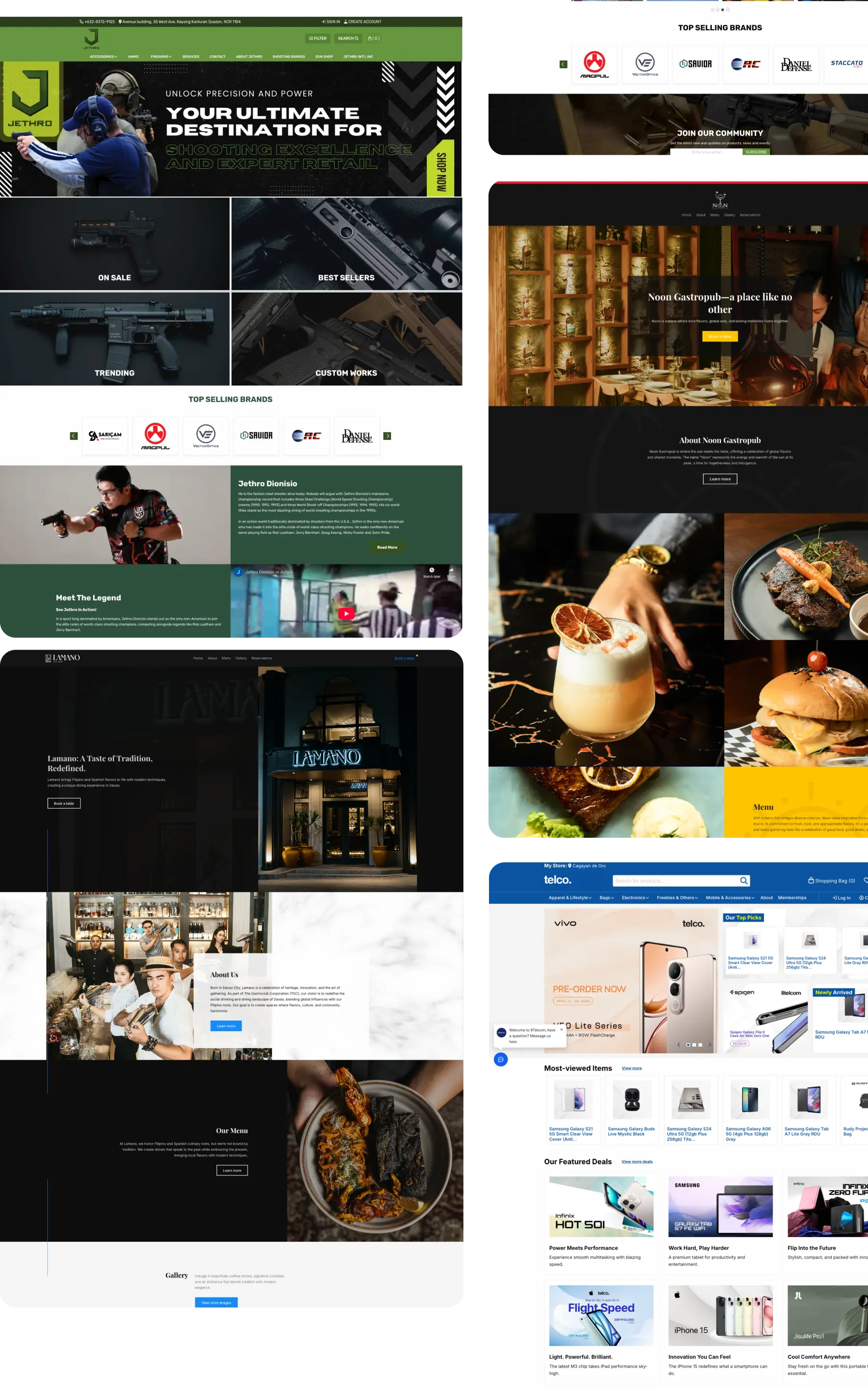This screenshot has height=1389, width=868.
Task: Click next arrow after Daniel Defense logo
Action: point(388,436)
